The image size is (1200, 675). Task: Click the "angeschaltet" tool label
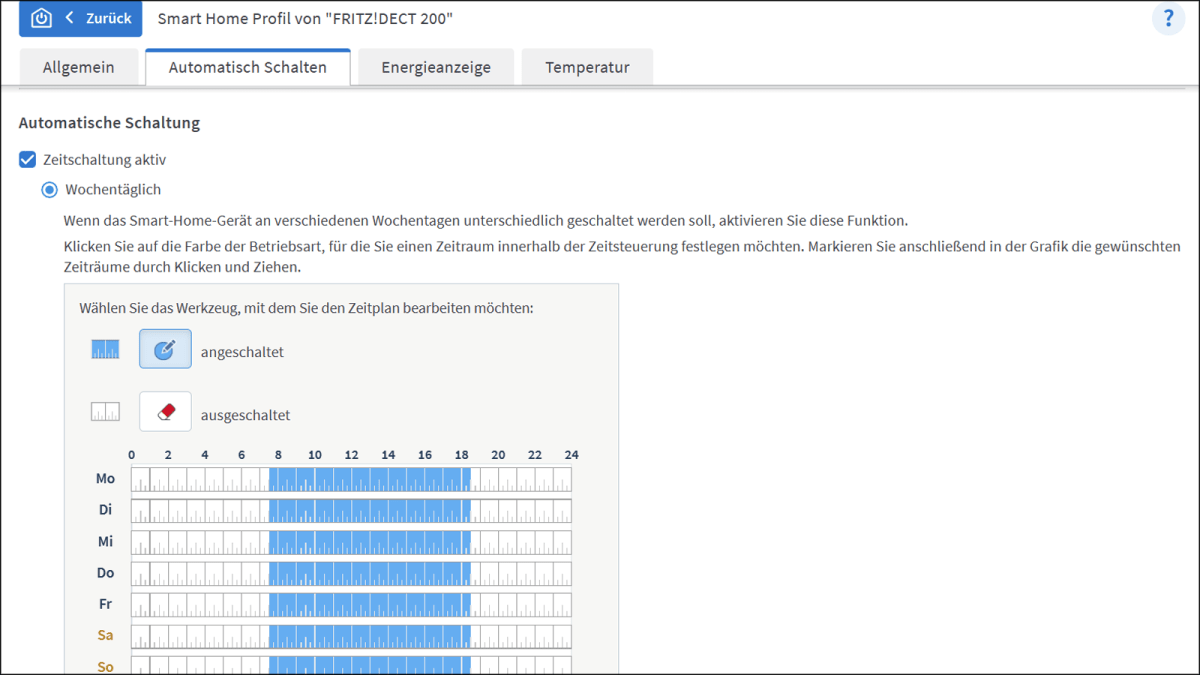point(242,351)
